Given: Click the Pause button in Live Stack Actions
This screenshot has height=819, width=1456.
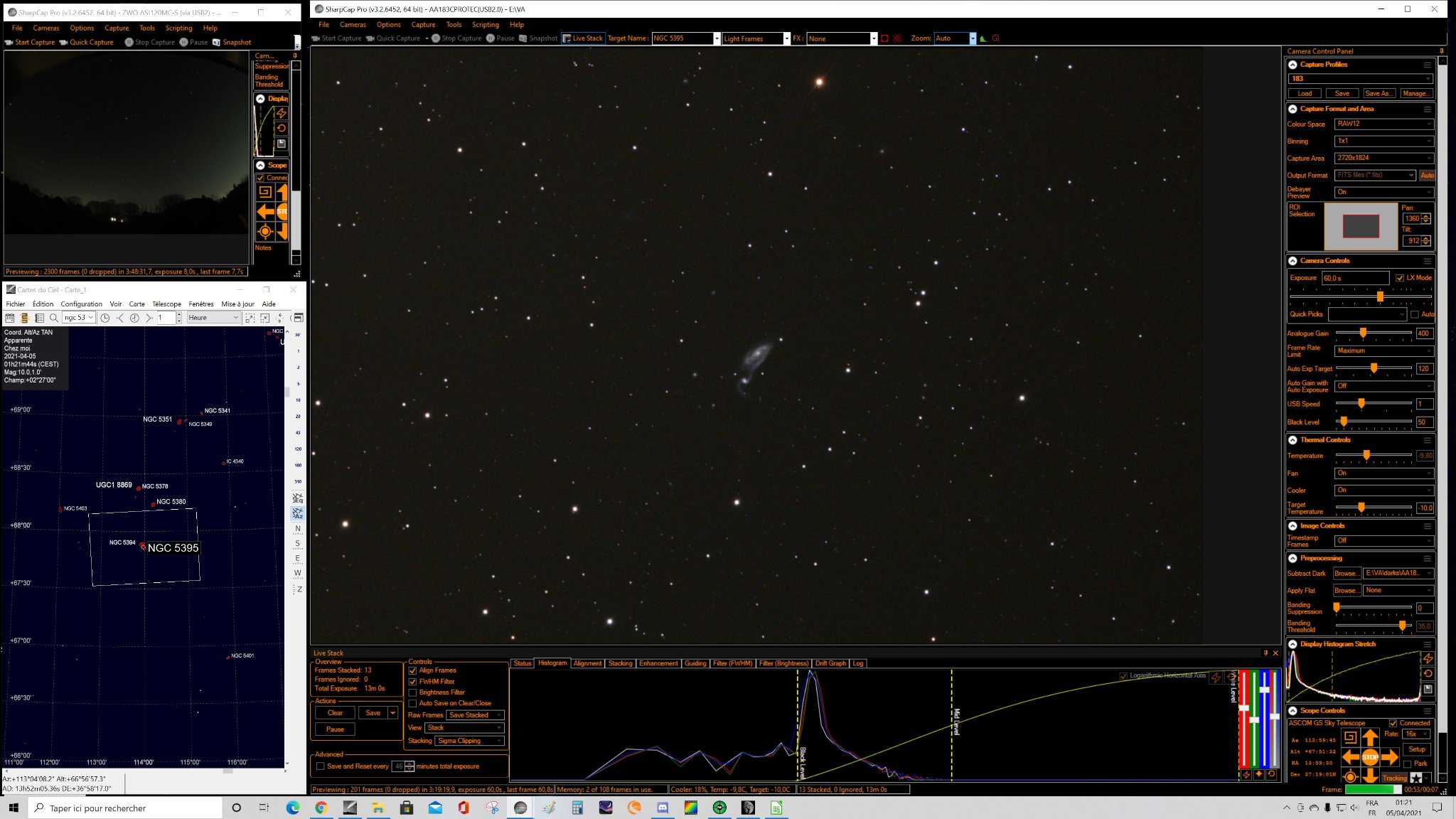Looking at the screenshot, I should 335,729.
